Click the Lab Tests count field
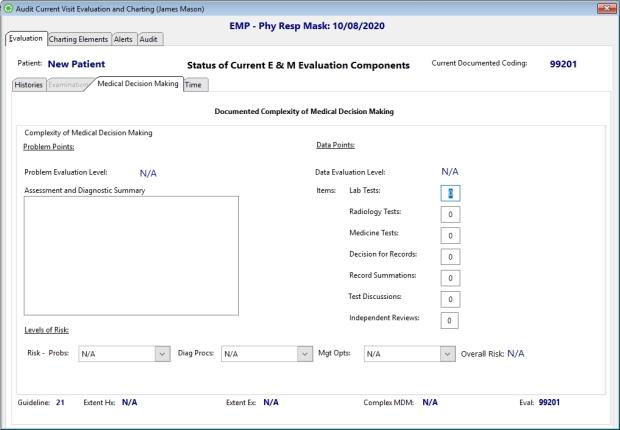The image size is (620, 430). (x=450, y=193)
